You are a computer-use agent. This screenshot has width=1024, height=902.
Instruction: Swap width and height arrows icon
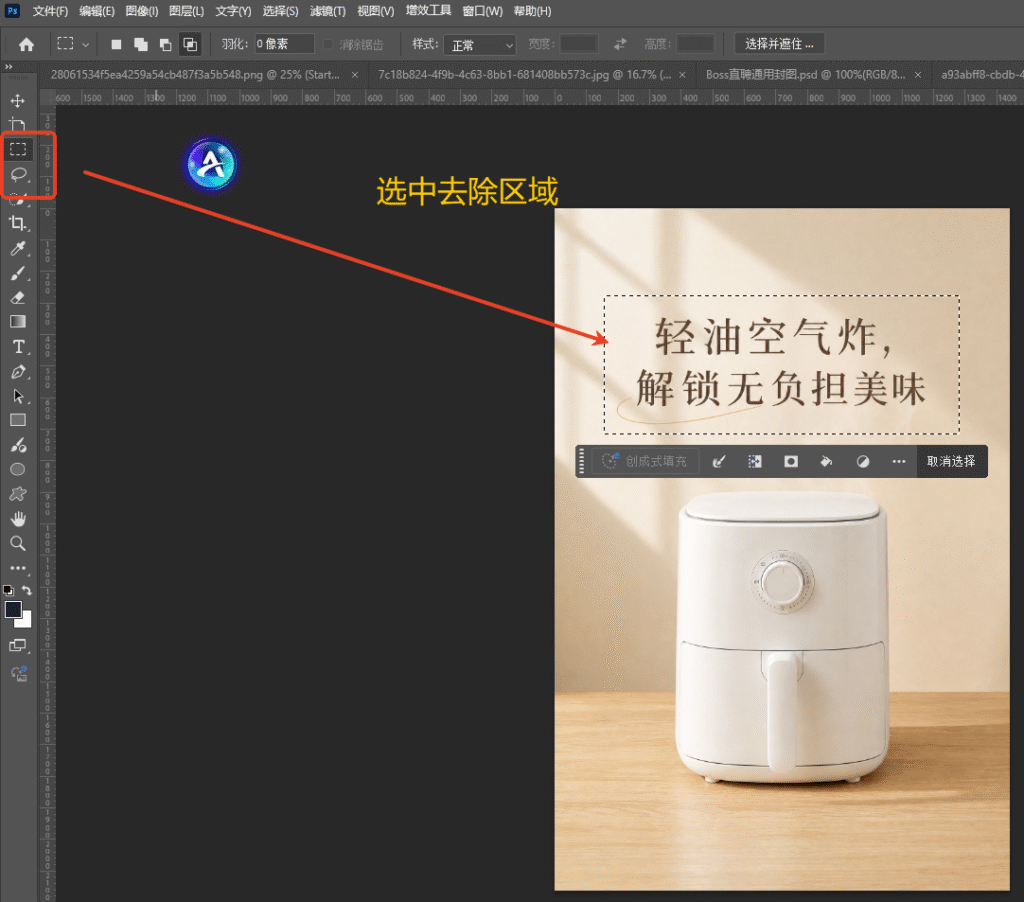click(x=620, y=44)
